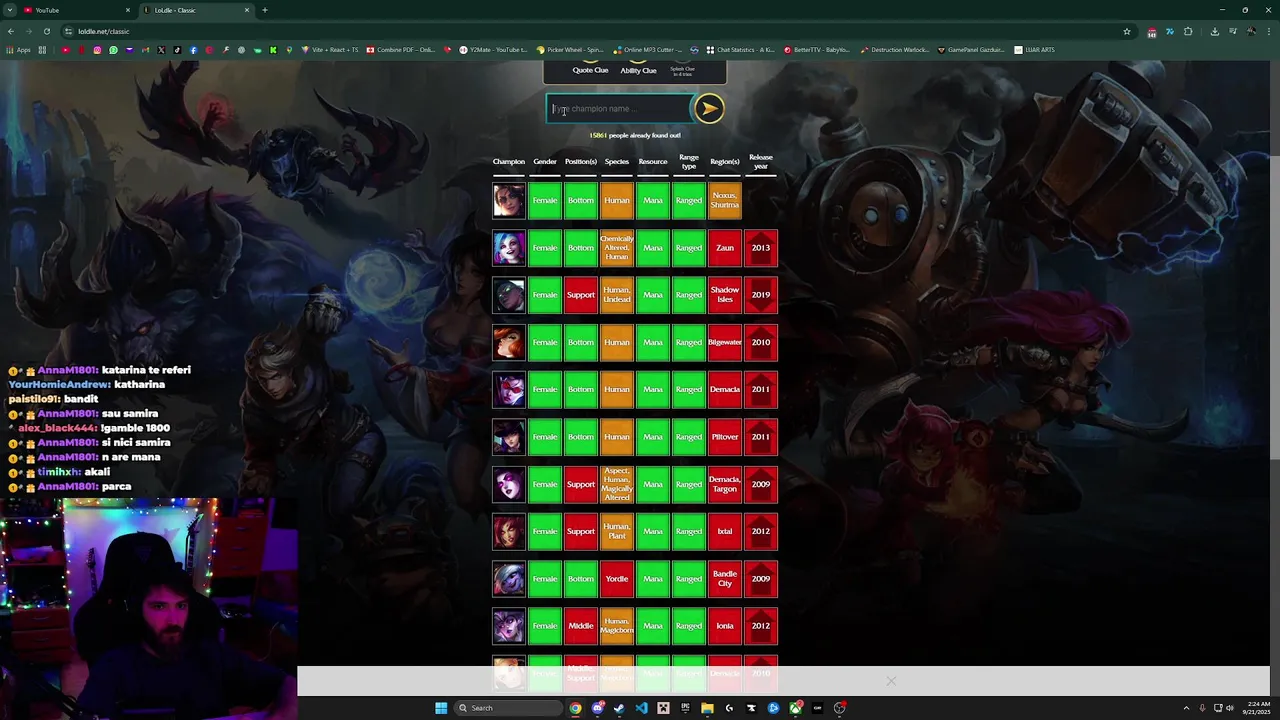Expand the system tray hidden icons chevron

click(1186, 708)
